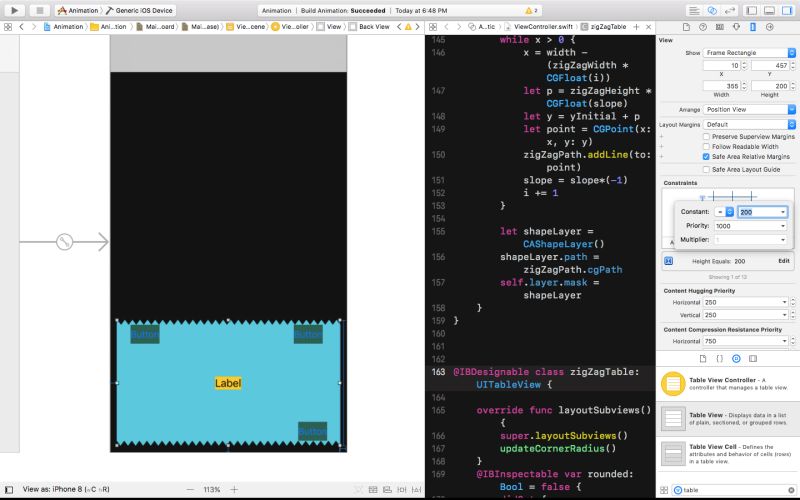Show the Attributes inspector

(x=736, y=27)
